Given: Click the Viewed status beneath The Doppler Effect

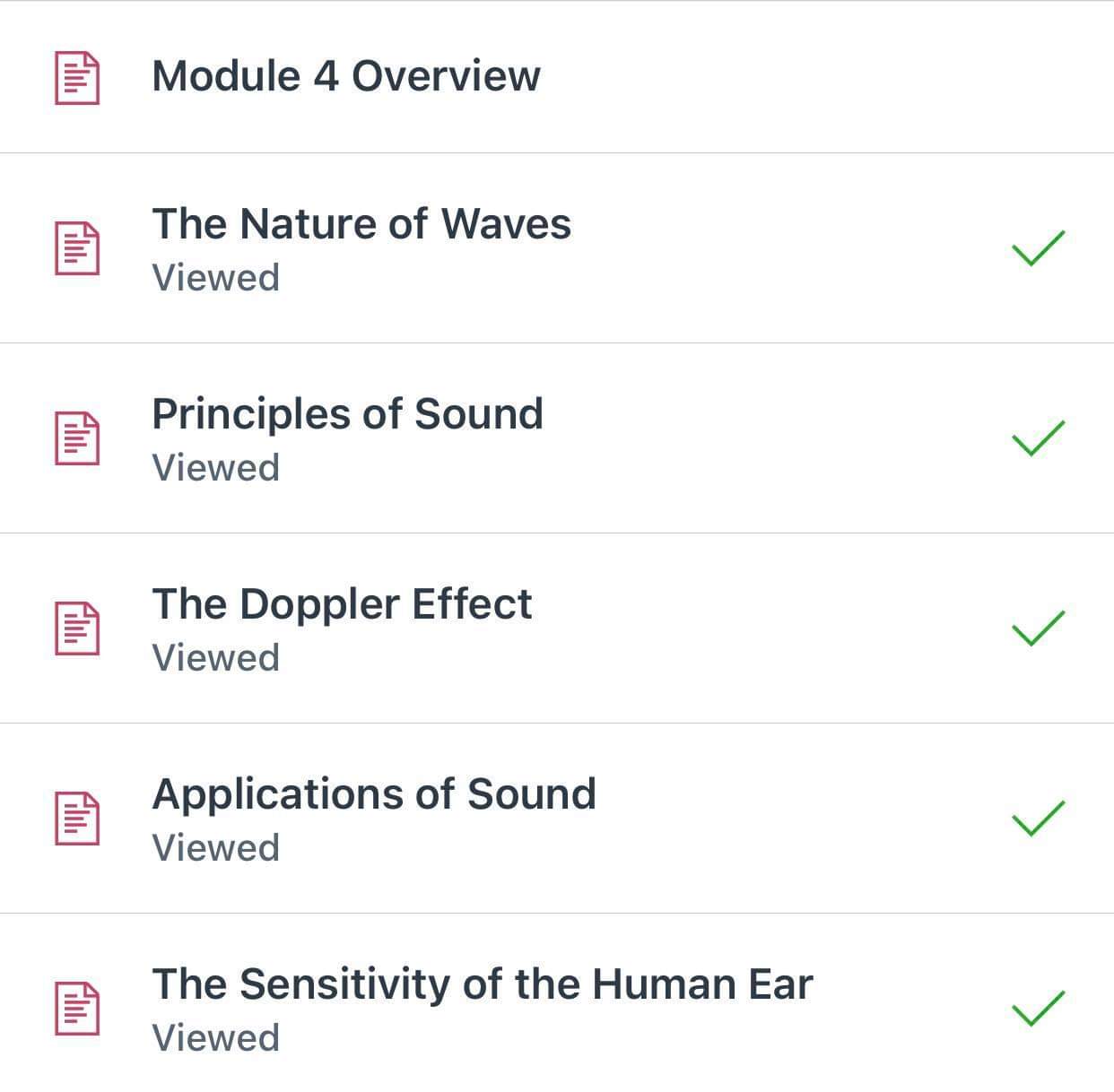Looking at the screenshot, I should pos(217,658).
